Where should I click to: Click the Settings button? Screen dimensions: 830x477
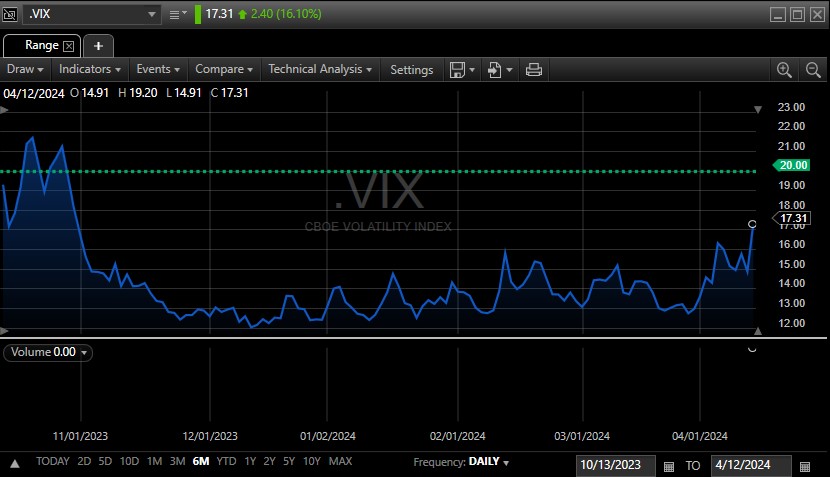point(411,69)
